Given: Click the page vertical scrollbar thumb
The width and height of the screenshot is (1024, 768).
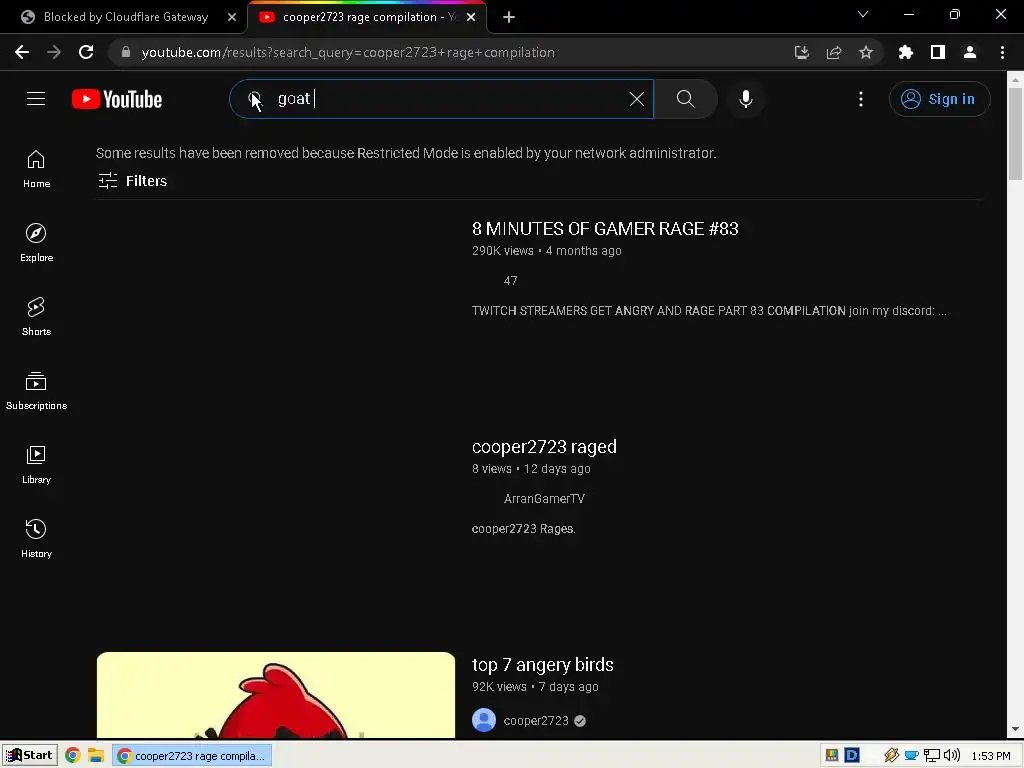Looking at the screenshot, I should [1015, 133].
